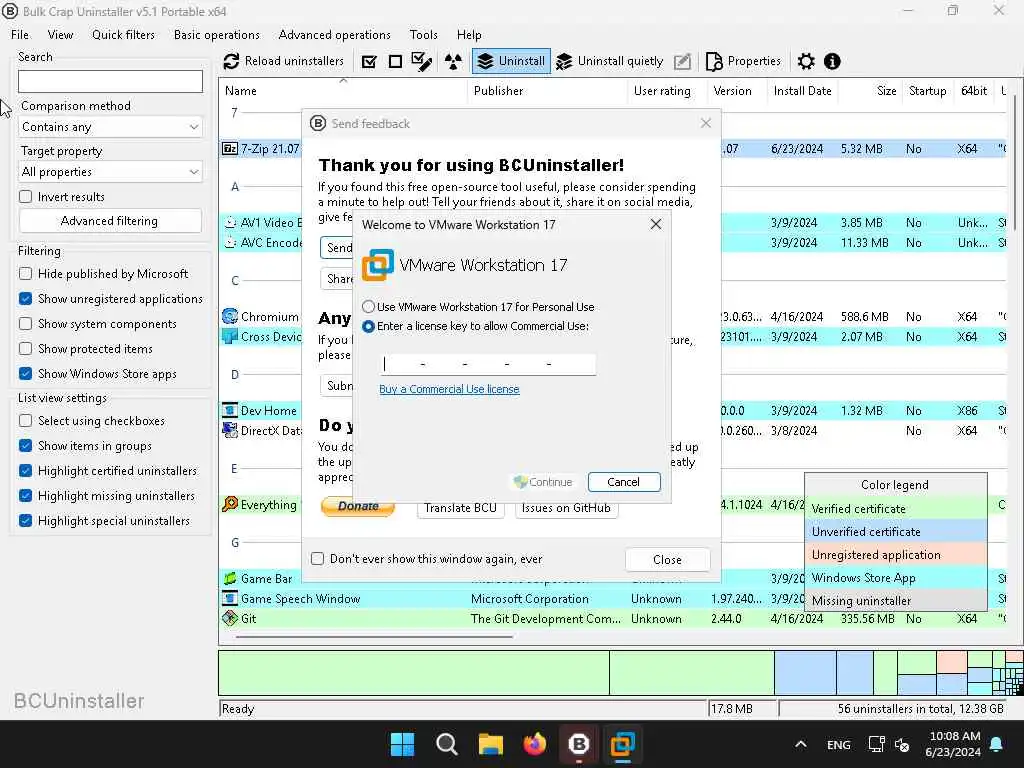This screenshot has height=768, width=1024.
Task: Click the VMware Workstation taskbar icon
Action: pyautogui.click(x=622, y=744)
